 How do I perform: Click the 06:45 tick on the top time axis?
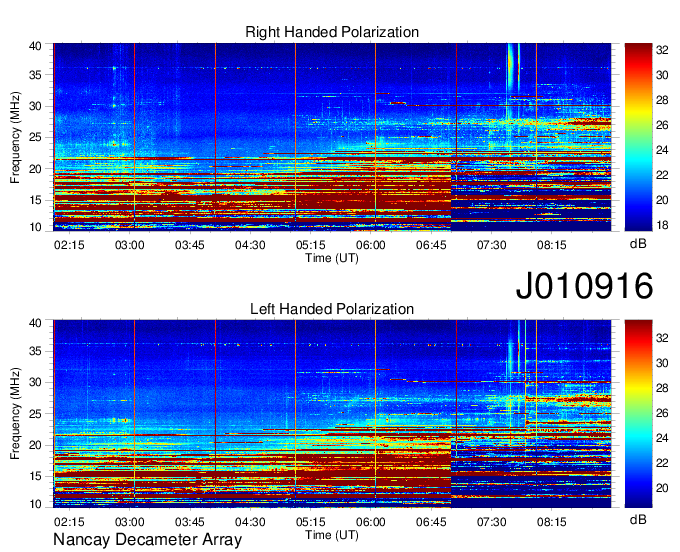click(x=431, y=245)
